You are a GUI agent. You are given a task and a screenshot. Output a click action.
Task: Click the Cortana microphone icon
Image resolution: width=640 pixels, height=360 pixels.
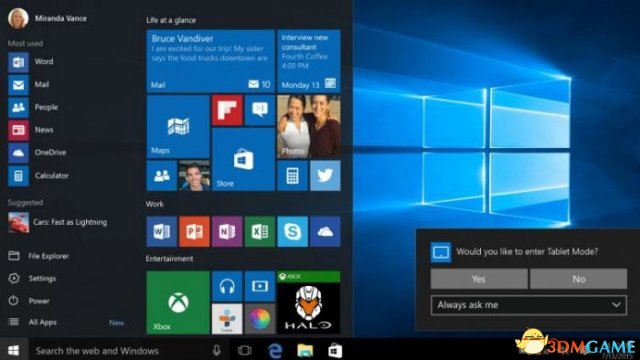[217, 350]
